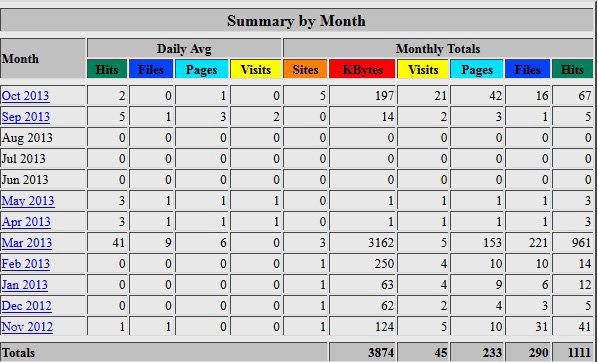
Task: Click the Totals row label
Action: coord(18,352)
